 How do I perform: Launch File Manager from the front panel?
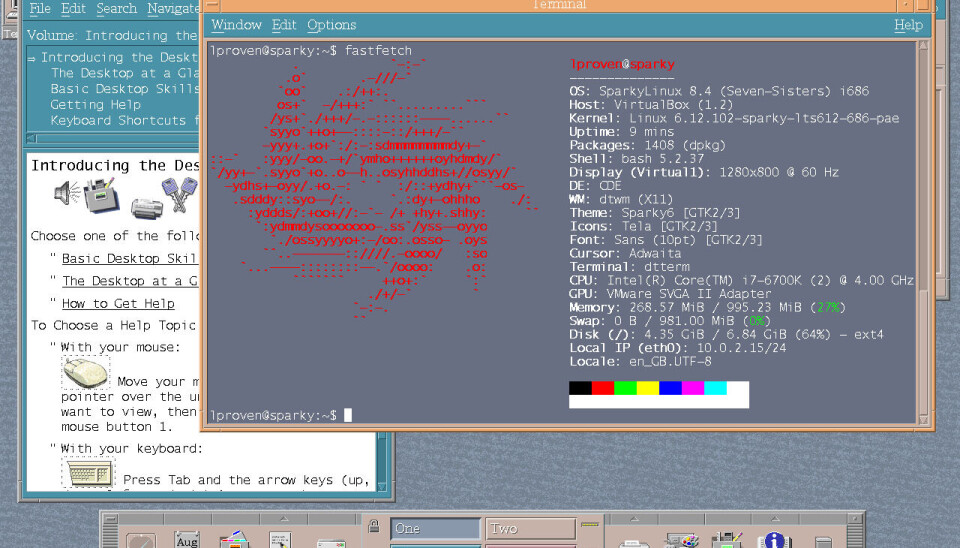click(234, 539)
